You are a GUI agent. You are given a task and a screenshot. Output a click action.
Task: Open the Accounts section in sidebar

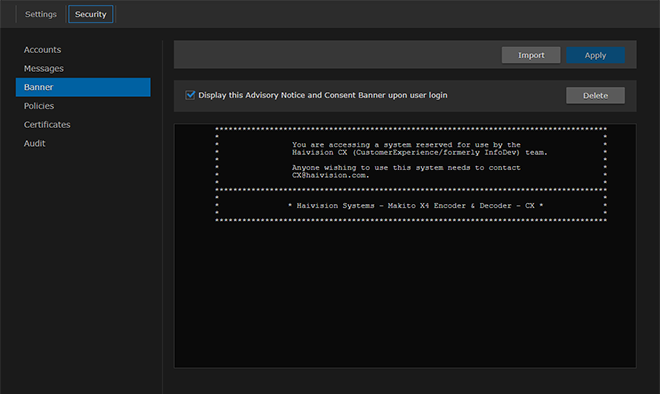(x=43, y=50)
